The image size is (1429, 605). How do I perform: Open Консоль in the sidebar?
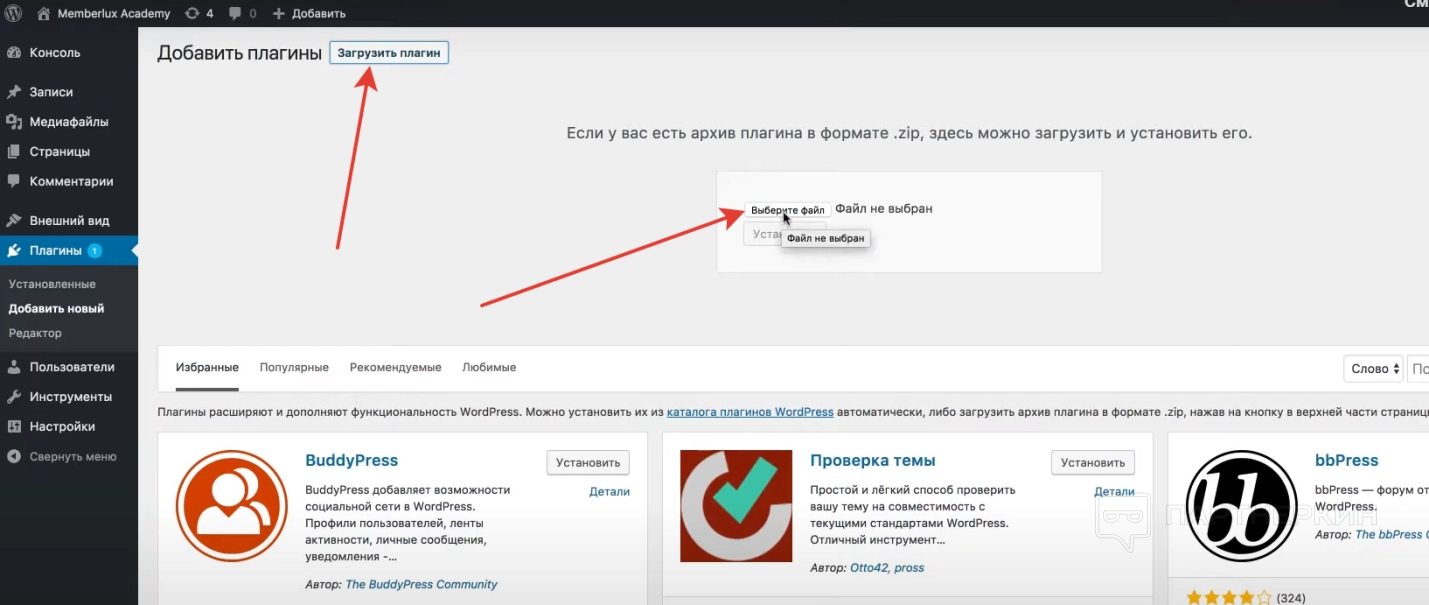[x=55, y=53]
